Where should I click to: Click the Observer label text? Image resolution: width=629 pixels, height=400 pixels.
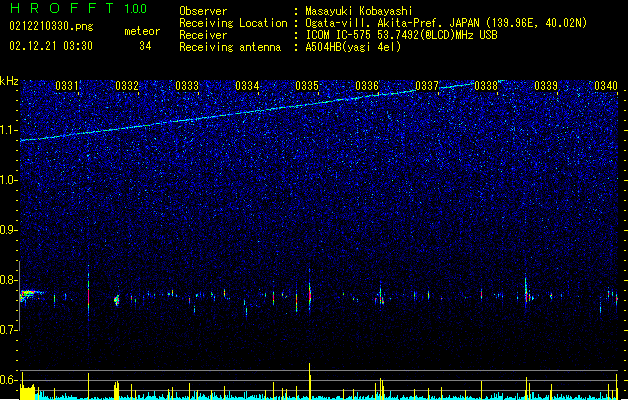point(203,11)
